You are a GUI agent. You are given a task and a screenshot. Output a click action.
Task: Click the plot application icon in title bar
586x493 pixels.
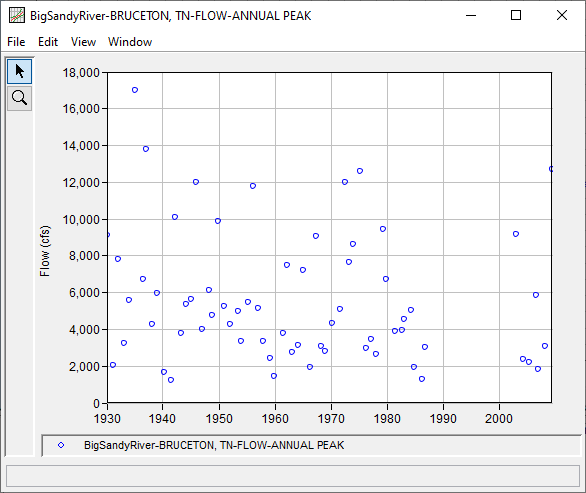click(17, 16)
